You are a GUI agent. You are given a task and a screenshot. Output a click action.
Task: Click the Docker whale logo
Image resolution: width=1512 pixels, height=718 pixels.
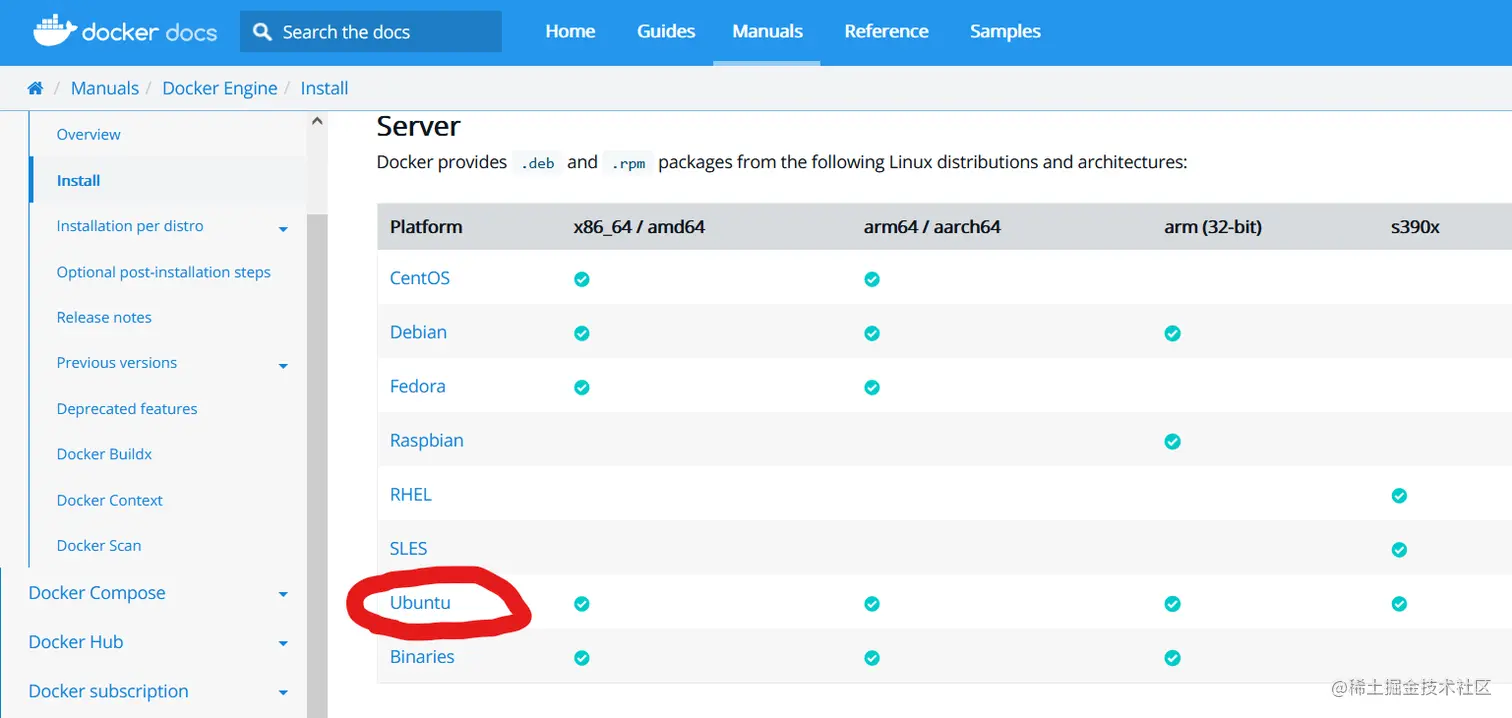pos(56,31)
